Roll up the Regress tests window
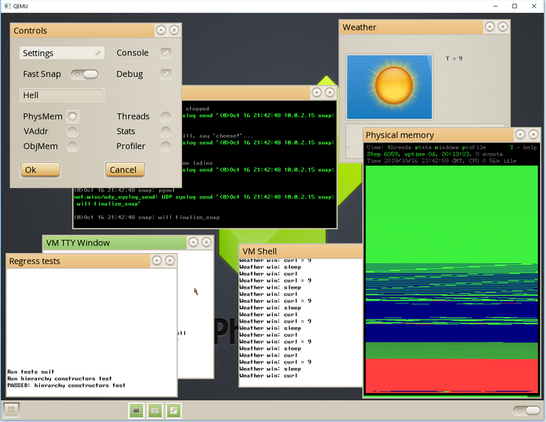The height and width of the screenshot is (422, 546). [x=157, y=260]
